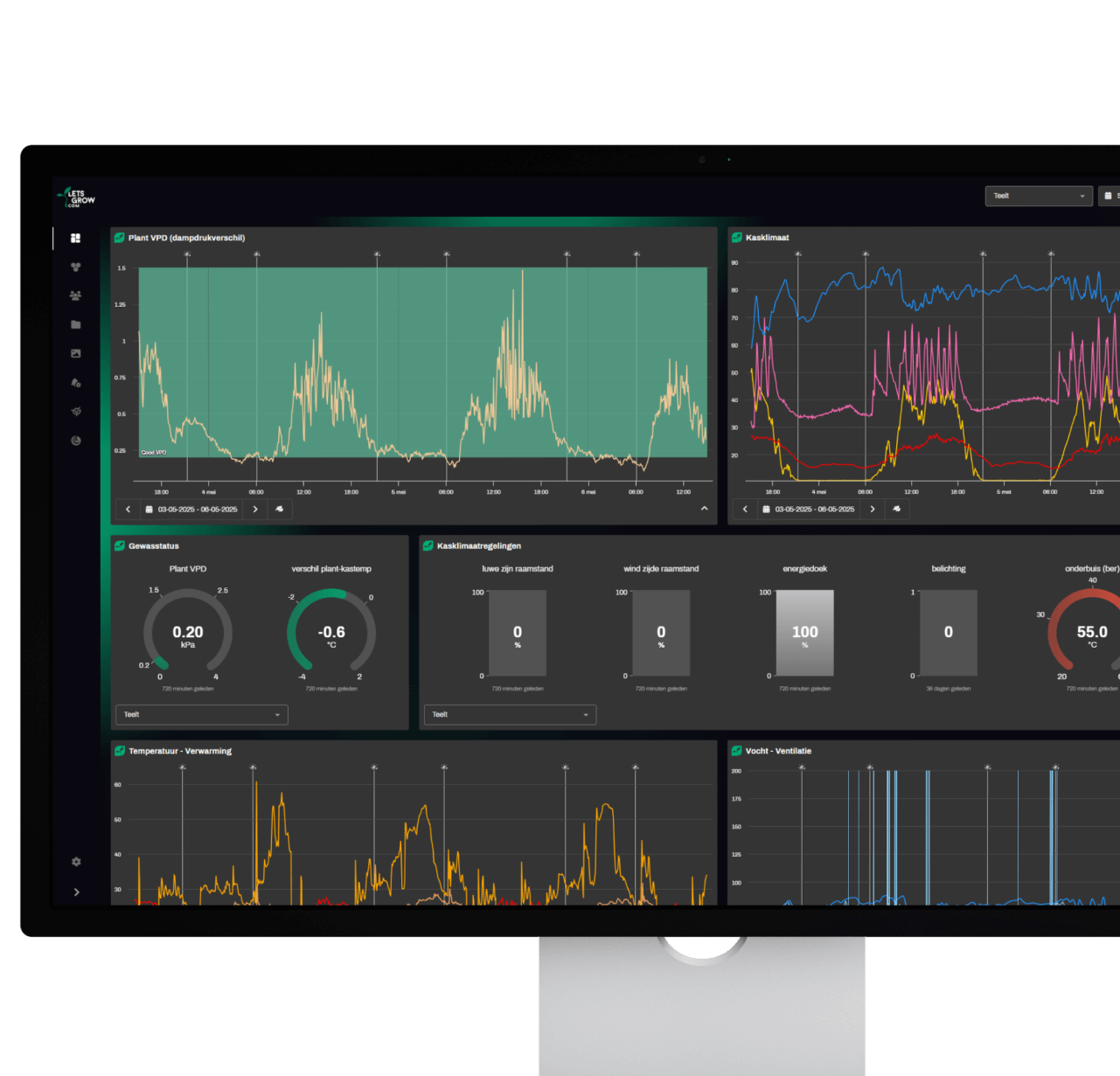The height and width of the screenshot is (1076, 1120).
Task: Click the leaf icon beside Vocht - Ventilatie
Action: 736,751
